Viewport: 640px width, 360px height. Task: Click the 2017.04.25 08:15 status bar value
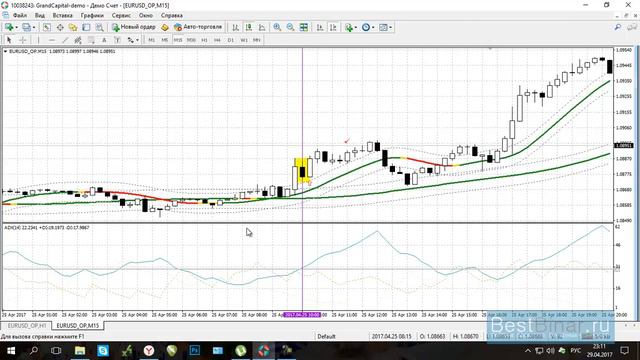click(x=391, y=337)
